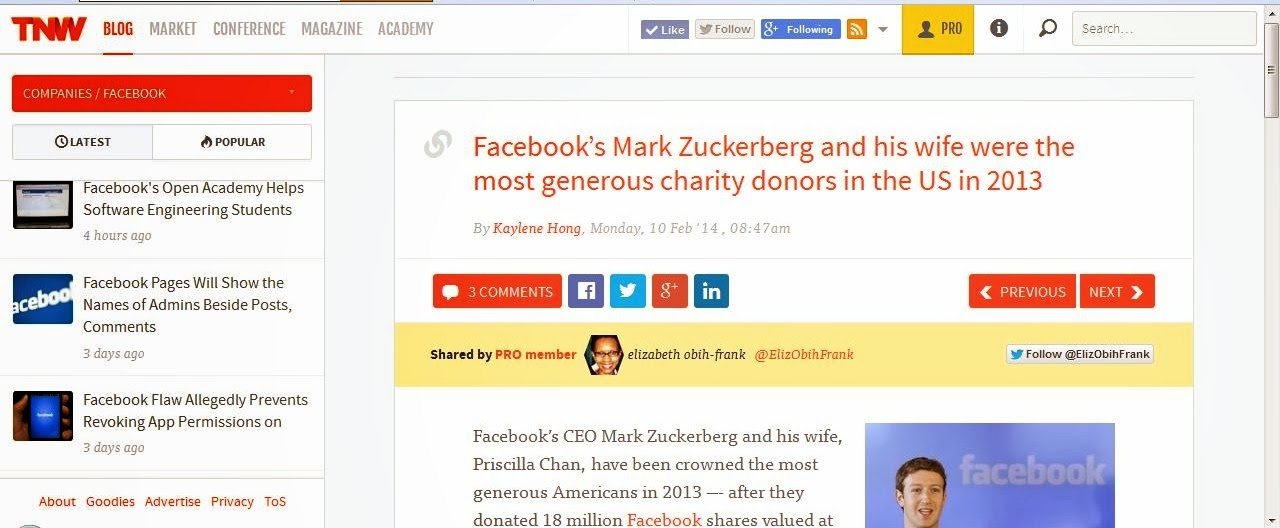The image size is (1280, 528).
Task: Share article on LinkedIn icon
Action: 711,291
